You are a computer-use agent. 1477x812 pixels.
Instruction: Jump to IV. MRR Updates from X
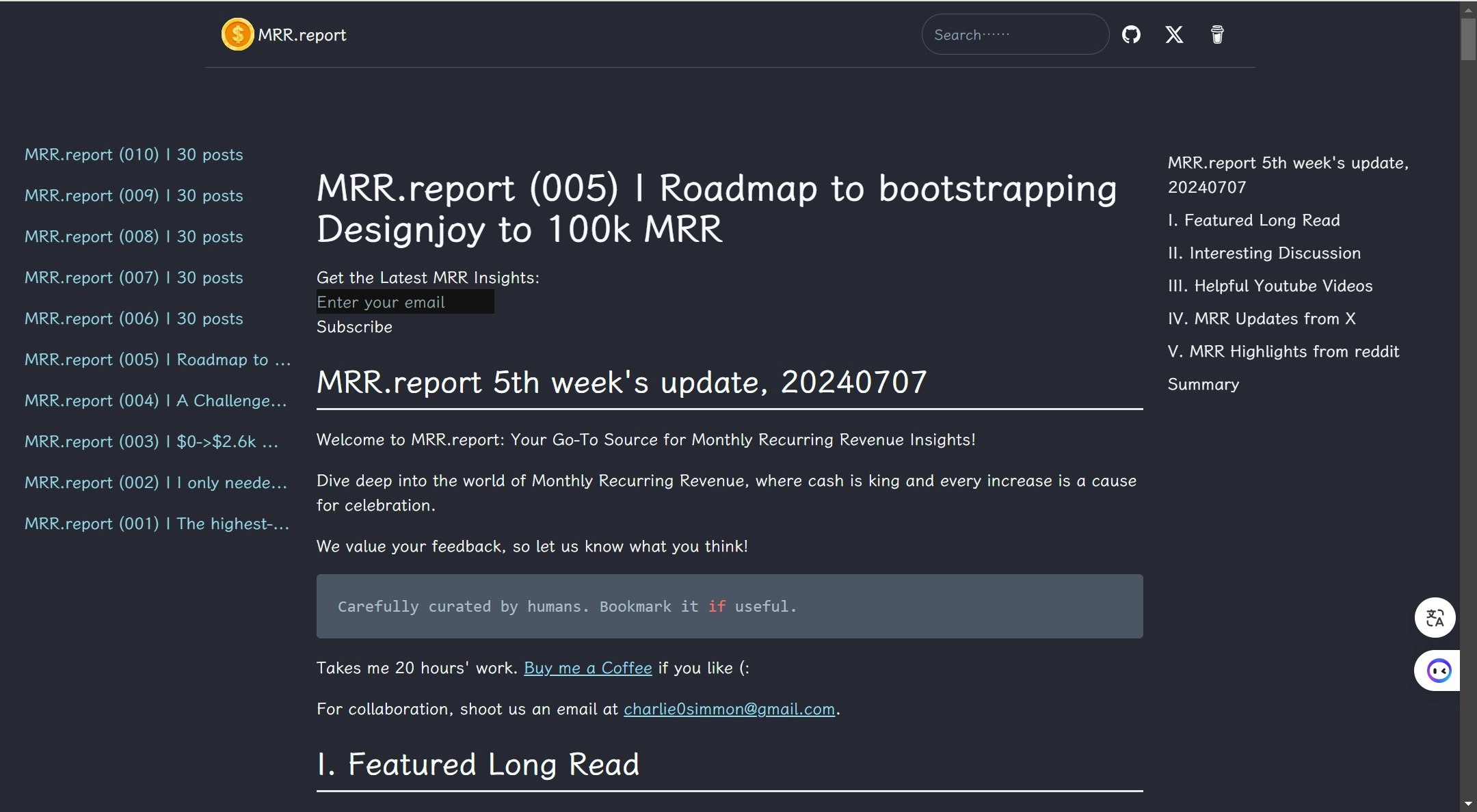click(1262, 319)
